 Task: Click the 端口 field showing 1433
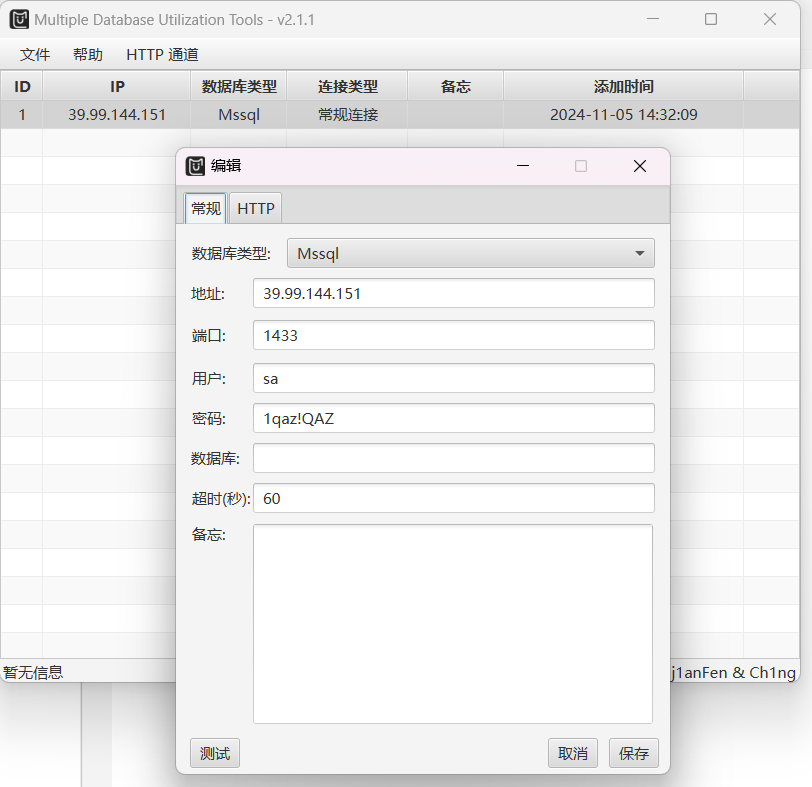(x=454, y=335)
